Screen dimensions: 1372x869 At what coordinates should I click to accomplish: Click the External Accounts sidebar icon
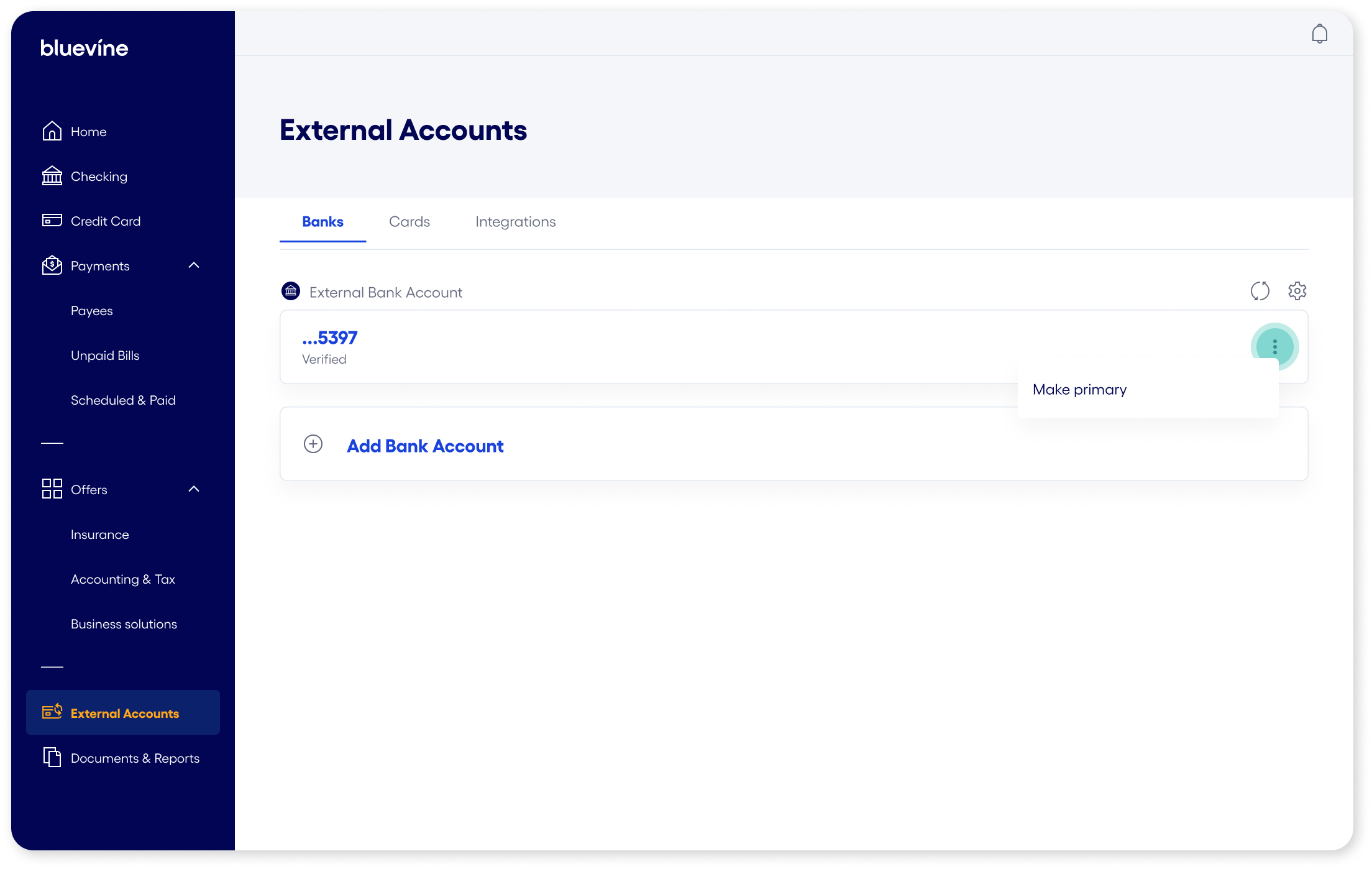click(x=52, y=712)
